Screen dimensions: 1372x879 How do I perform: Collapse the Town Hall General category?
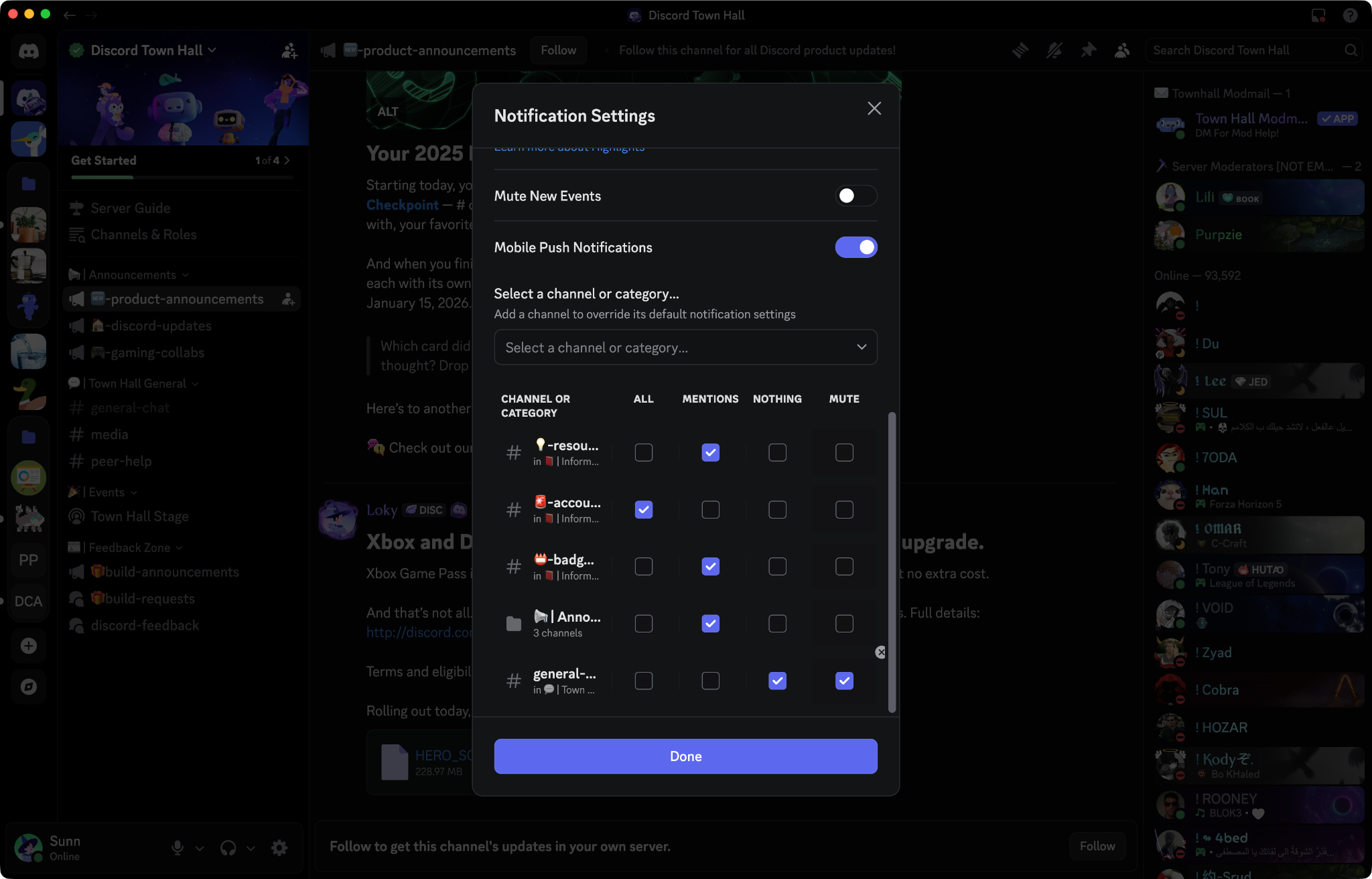[x=134, y=384]
